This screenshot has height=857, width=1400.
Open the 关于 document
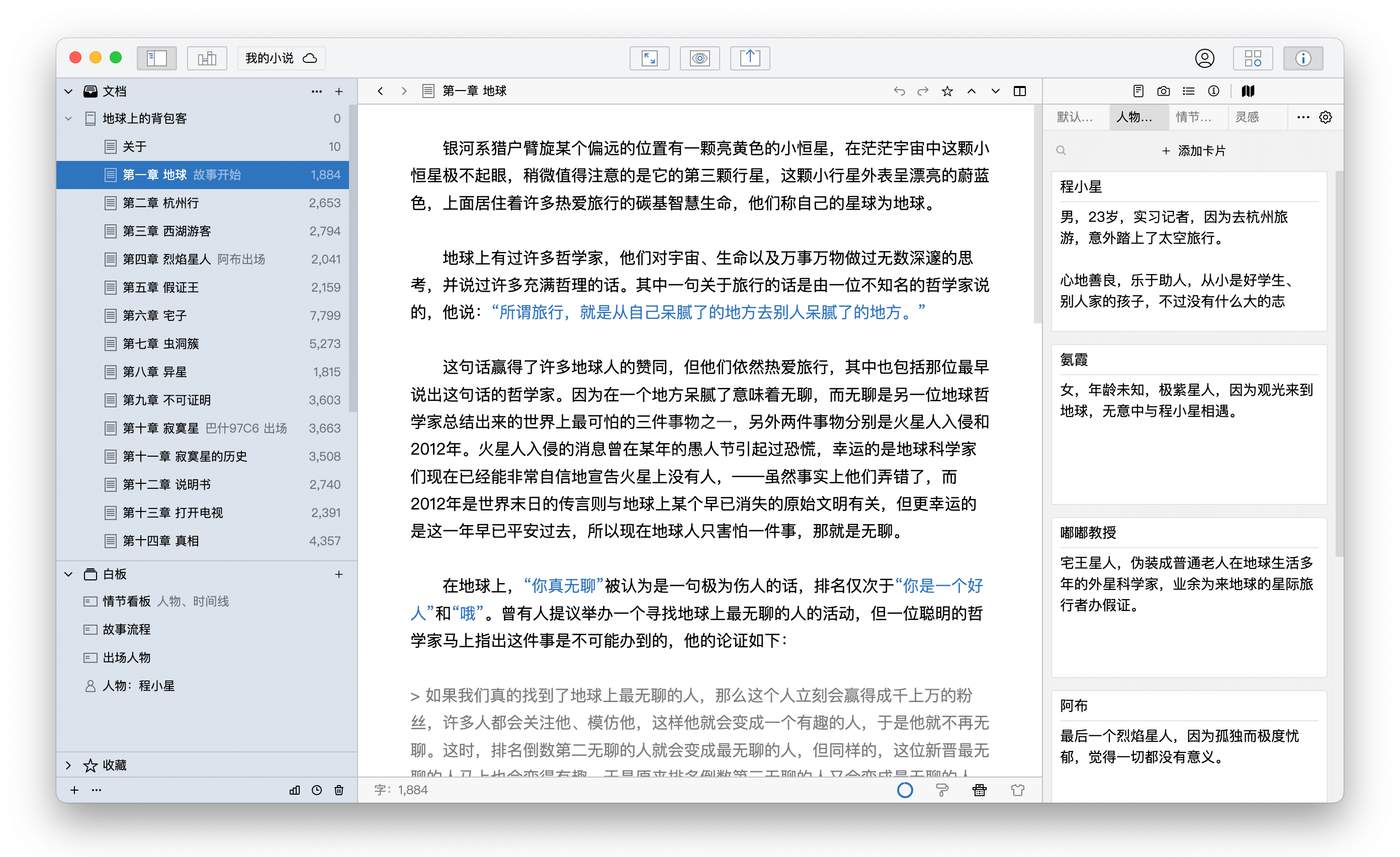[x=202, y=147]
